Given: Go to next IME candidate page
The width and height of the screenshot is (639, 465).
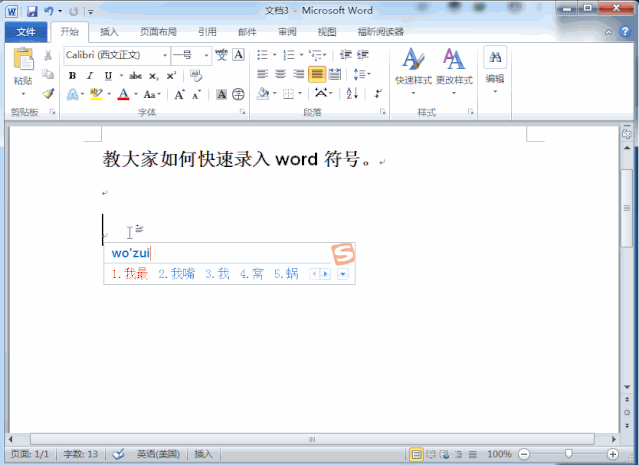Looking at the screenshot, I should [x=325, y=274].
